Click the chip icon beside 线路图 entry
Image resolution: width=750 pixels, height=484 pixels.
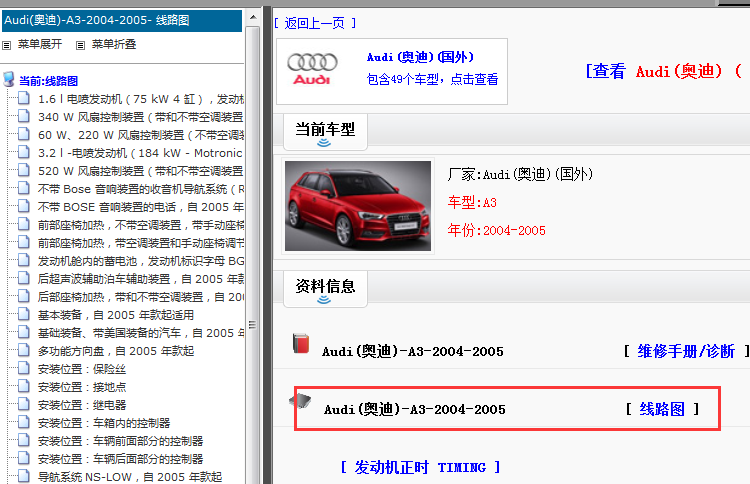pos(300,400)
